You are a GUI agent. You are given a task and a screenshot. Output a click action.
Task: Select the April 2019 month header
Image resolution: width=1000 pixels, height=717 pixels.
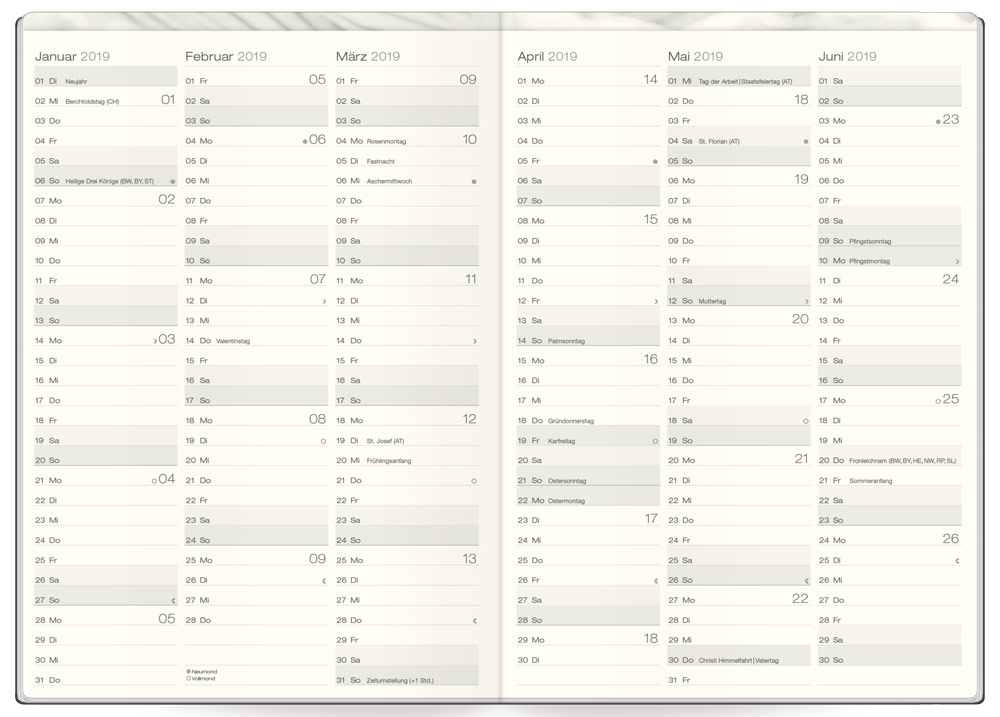(547, 56)
